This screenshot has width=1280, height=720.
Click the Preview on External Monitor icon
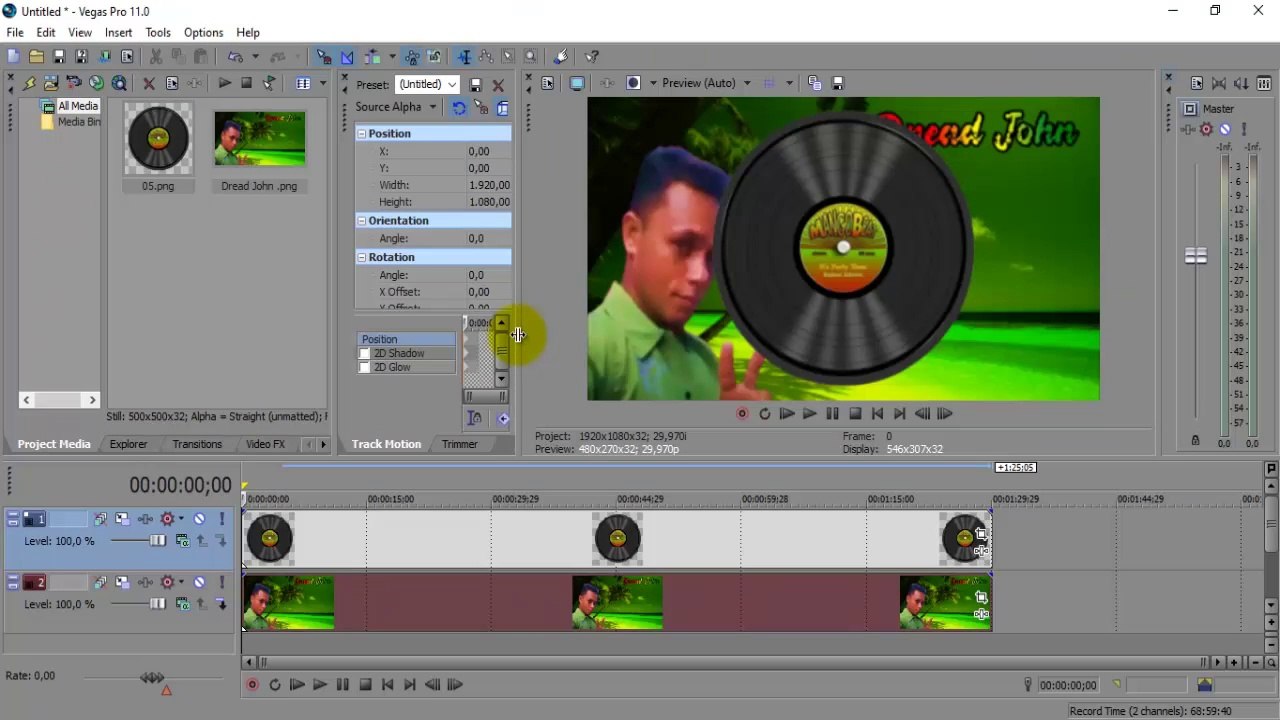(x=577, y=83)
